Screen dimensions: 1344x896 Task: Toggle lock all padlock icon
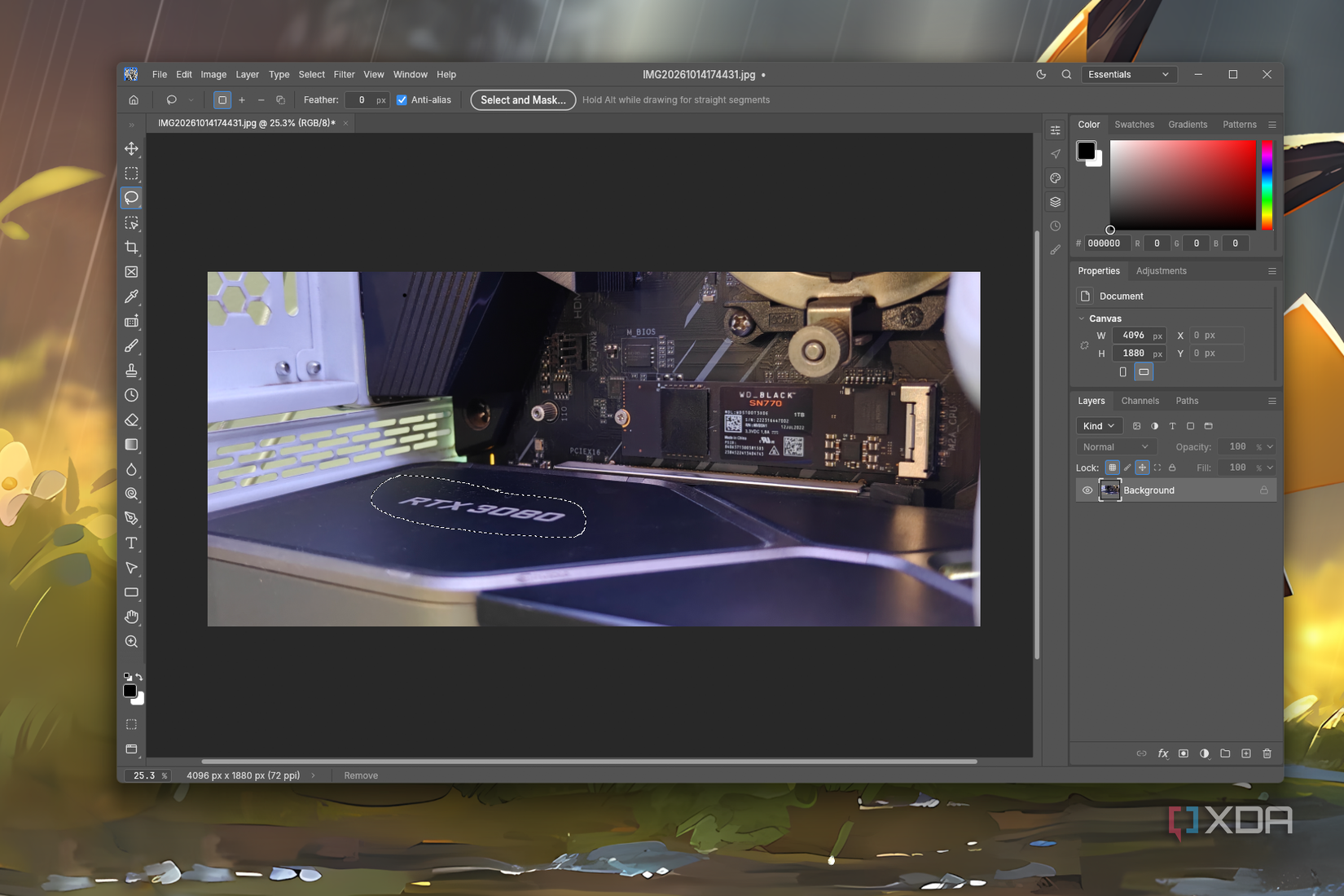click(1172, 468)
